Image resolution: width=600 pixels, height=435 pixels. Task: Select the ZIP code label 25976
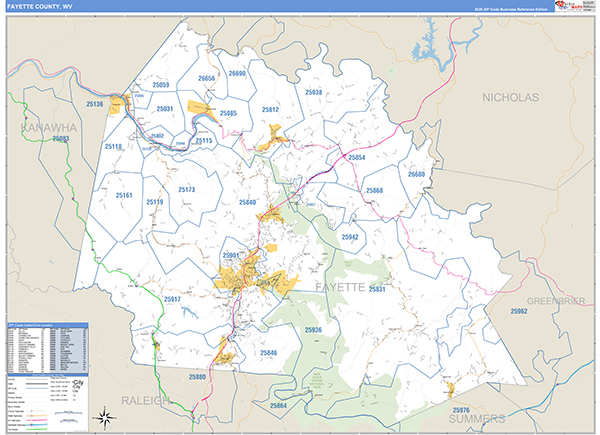click(x=461, y=411)
